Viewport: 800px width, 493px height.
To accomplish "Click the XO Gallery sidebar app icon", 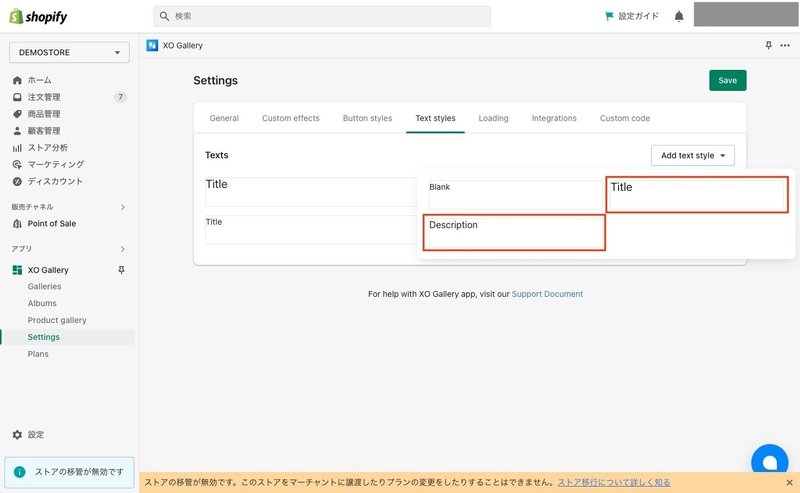I will [x=17, y=270].
